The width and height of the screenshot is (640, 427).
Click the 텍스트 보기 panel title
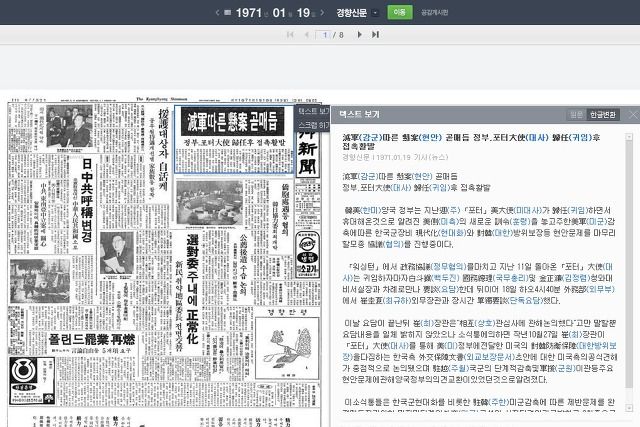click(x=360, y=115)
